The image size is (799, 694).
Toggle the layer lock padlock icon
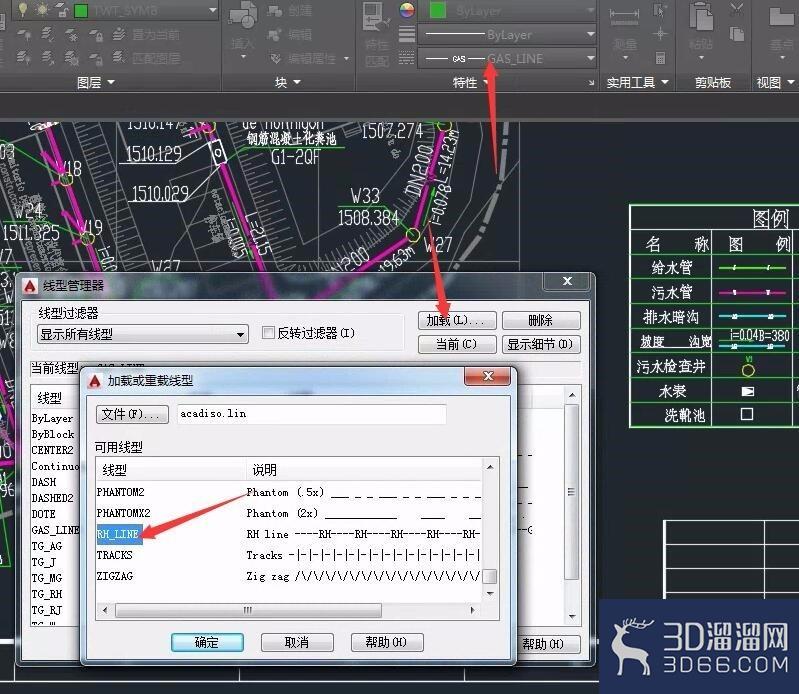point(61,10)
